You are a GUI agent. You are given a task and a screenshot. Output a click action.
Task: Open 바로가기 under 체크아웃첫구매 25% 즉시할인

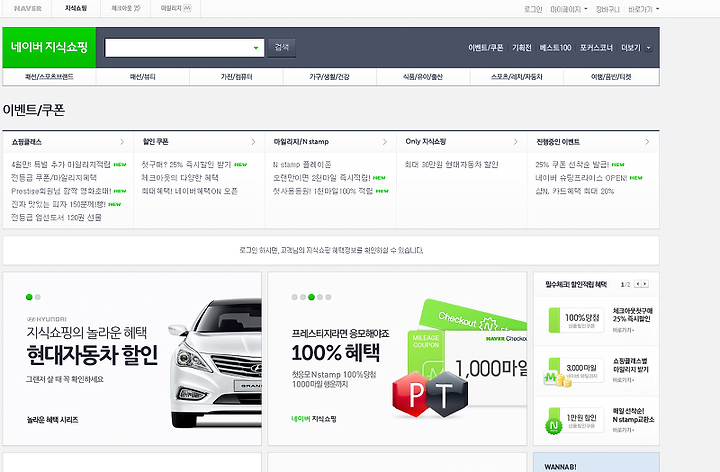[623, 330]
